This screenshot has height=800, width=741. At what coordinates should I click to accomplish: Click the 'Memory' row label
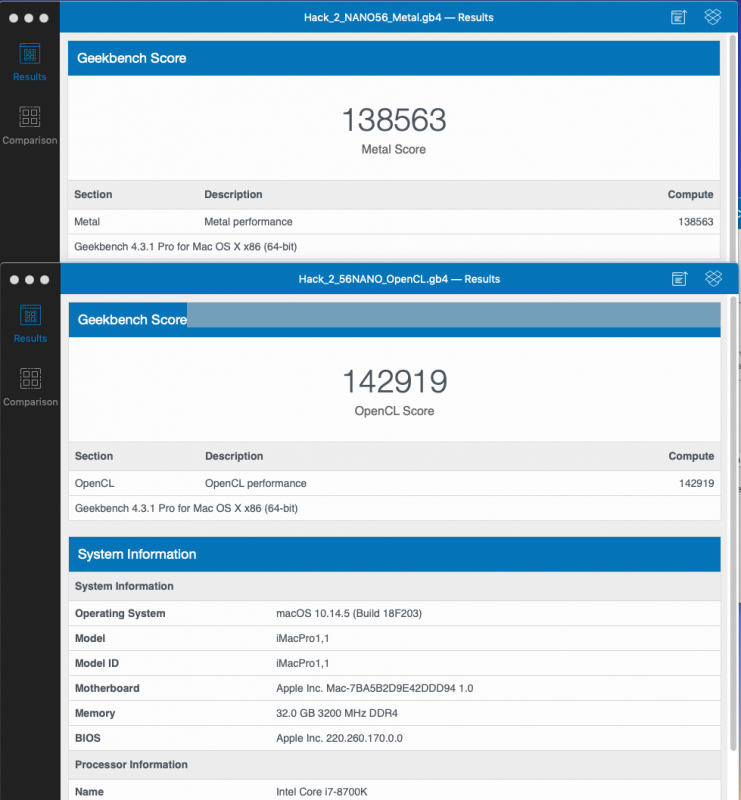pos(95,713)
